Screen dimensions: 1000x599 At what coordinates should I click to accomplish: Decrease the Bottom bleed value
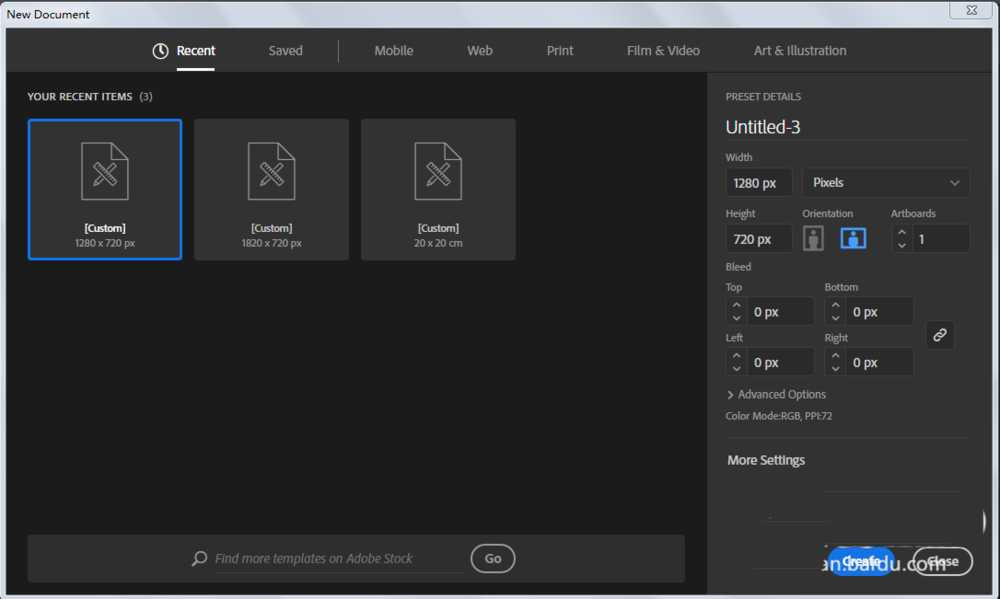tap(835, 318)
